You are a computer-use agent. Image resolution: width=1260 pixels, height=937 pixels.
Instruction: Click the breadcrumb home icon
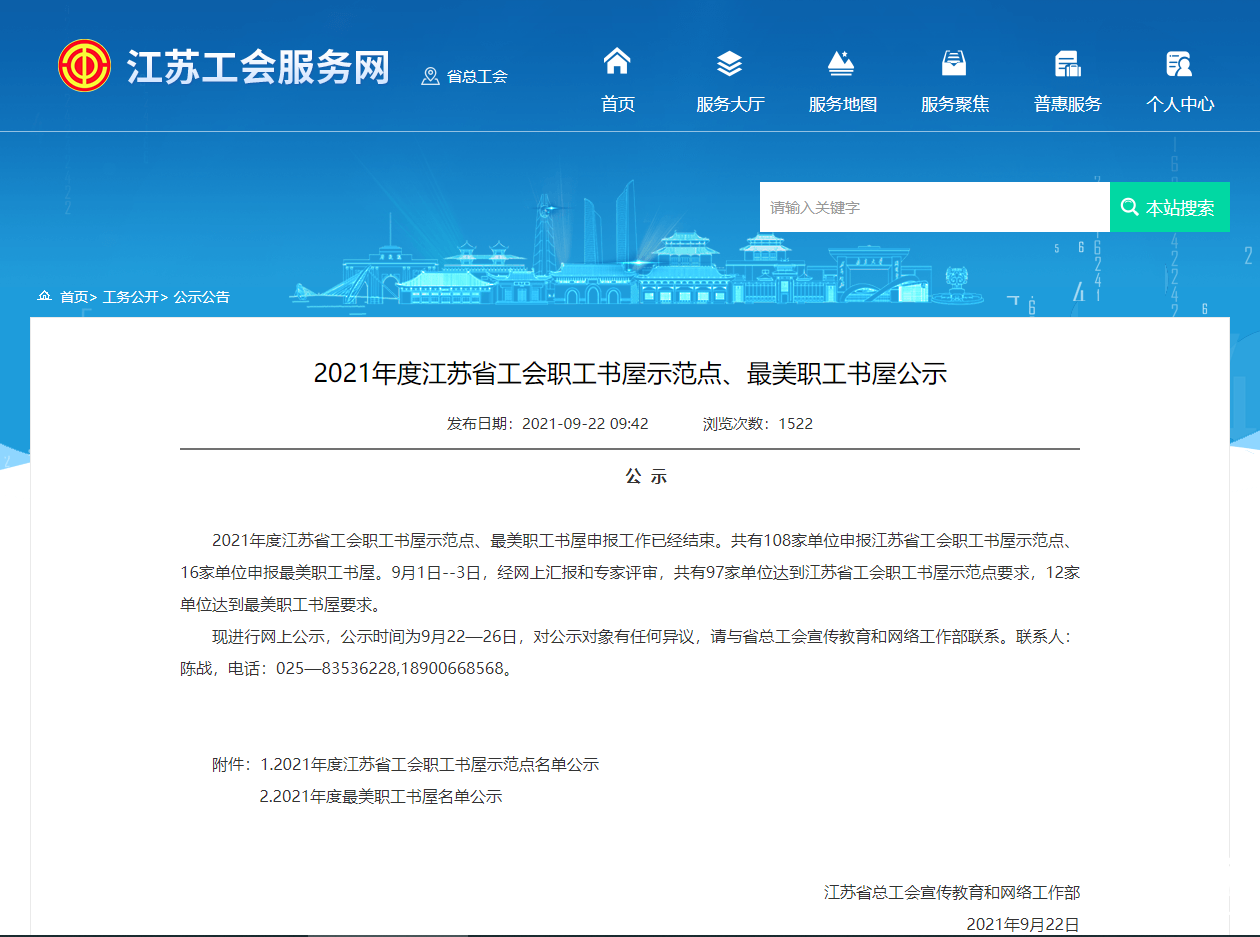[44, 296]
